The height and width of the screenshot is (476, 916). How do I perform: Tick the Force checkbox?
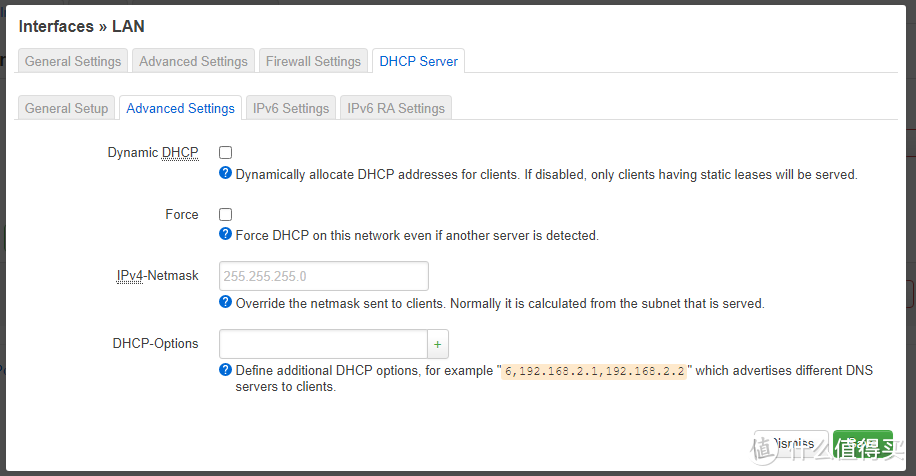(x=226, y=215)
